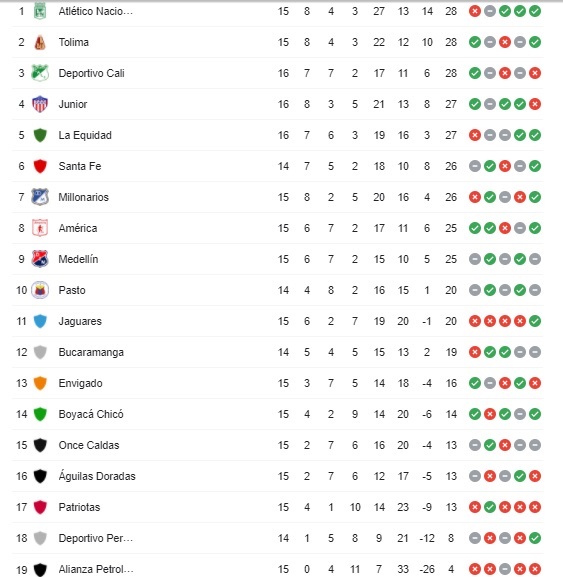Select the Medellín club badge
Viewport: 563px width, 577px height.
point(40,259)
